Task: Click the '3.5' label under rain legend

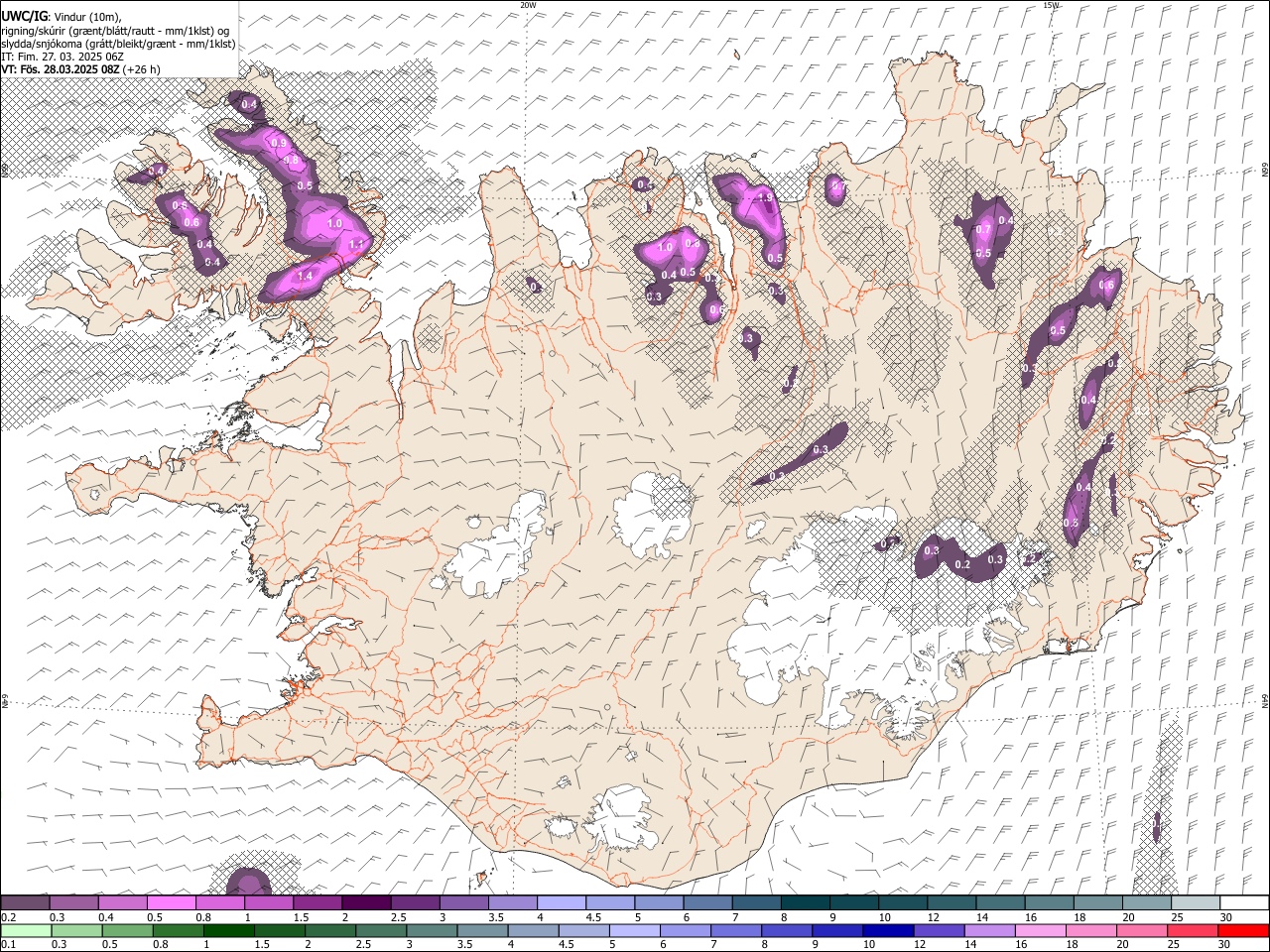Action: (464, 945)
